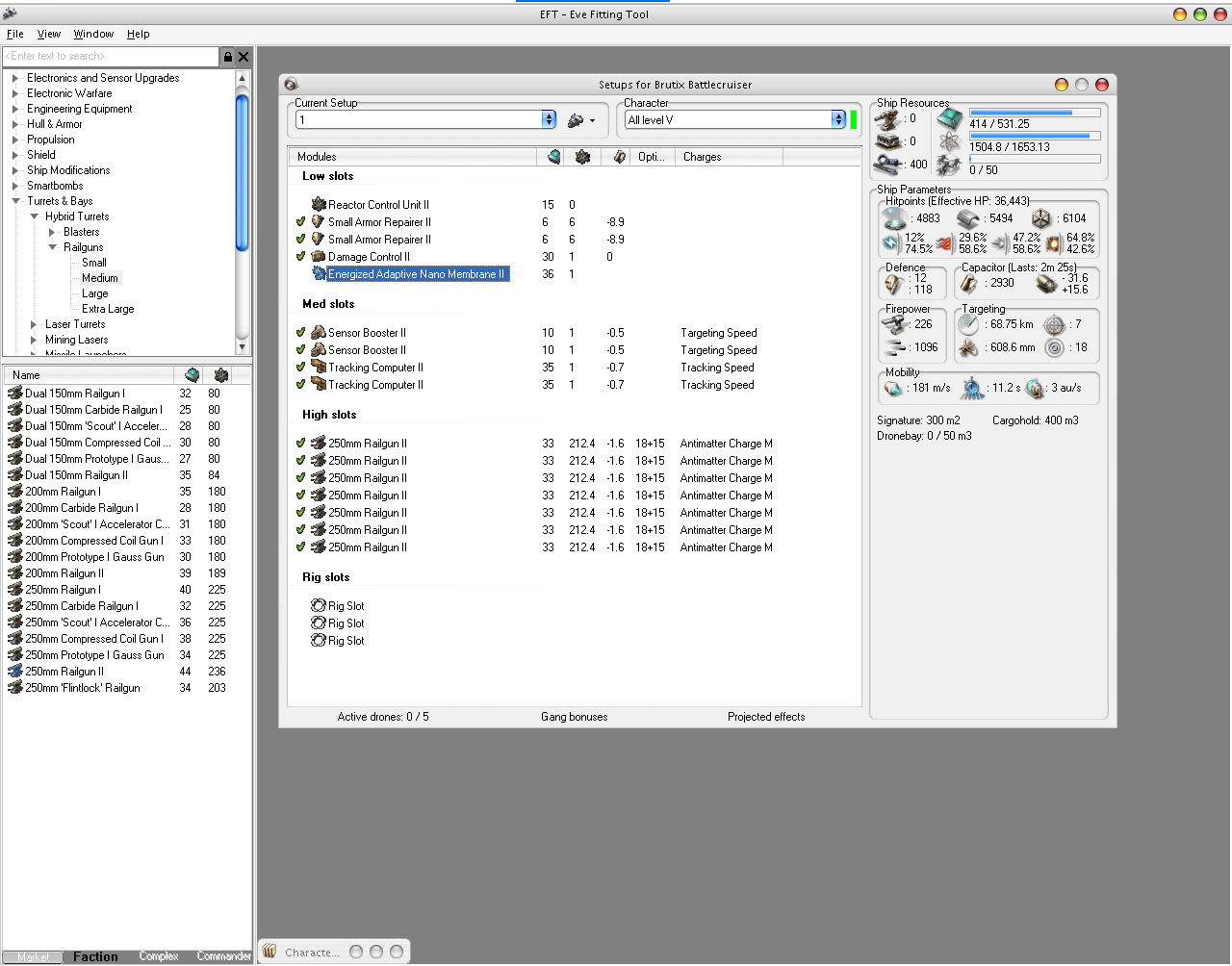The height and width of the screenshot is (966, 1232).
Task: Toggle the Damage Control II active checkmark
Action: [301, 257]
